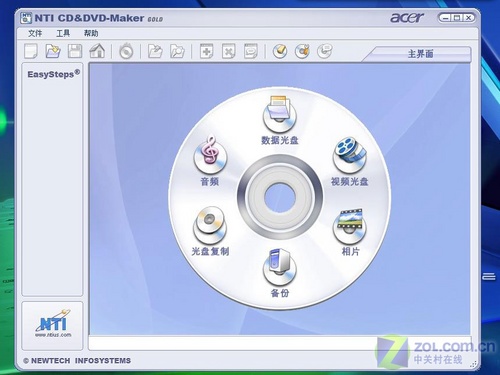Choose the 相片 photo filmstrip icon
This screenshot has width=500, height=375.
tap(350, 226)
